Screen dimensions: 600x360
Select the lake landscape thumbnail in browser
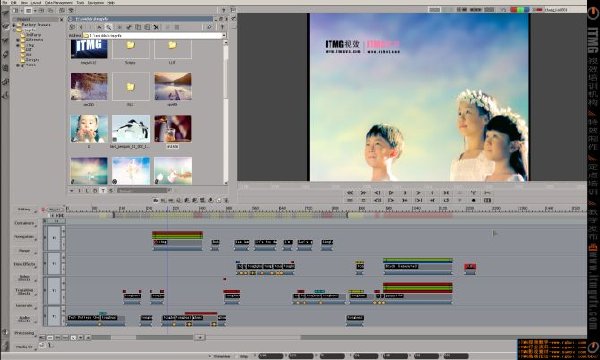pos(173,86)
